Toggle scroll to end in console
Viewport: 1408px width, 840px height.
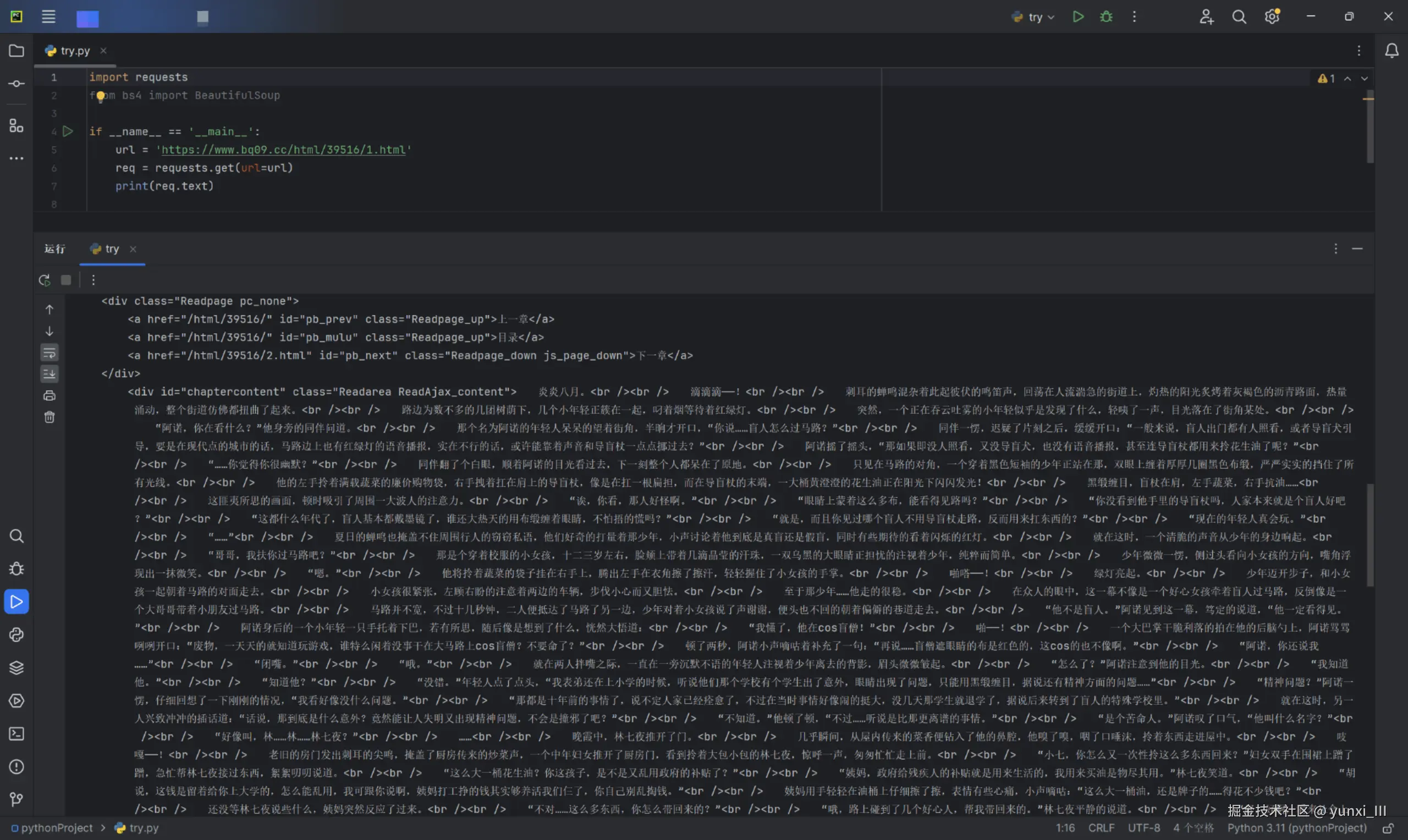click(x=50, y=374)
